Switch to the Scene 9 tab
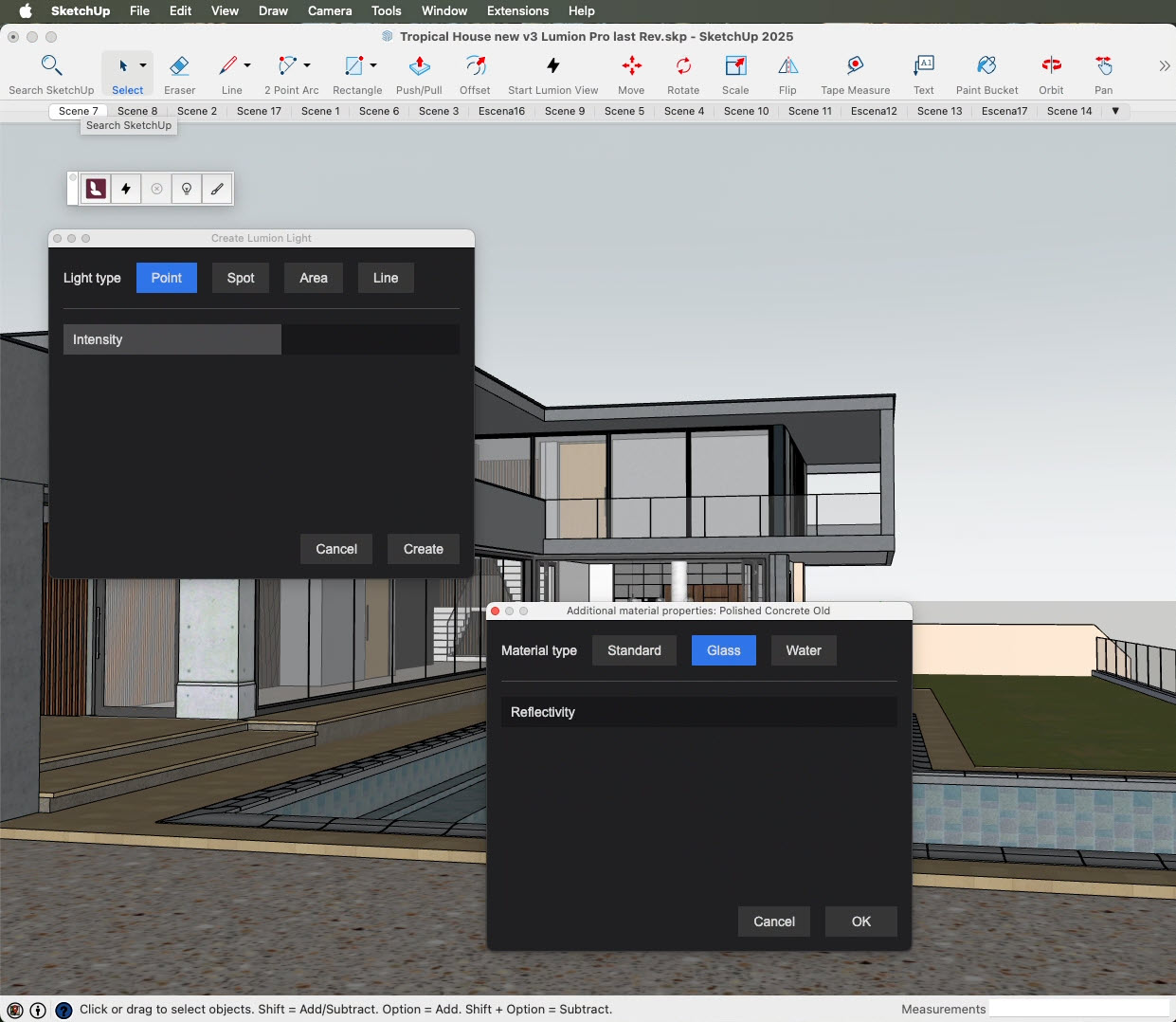 point(565,111)
